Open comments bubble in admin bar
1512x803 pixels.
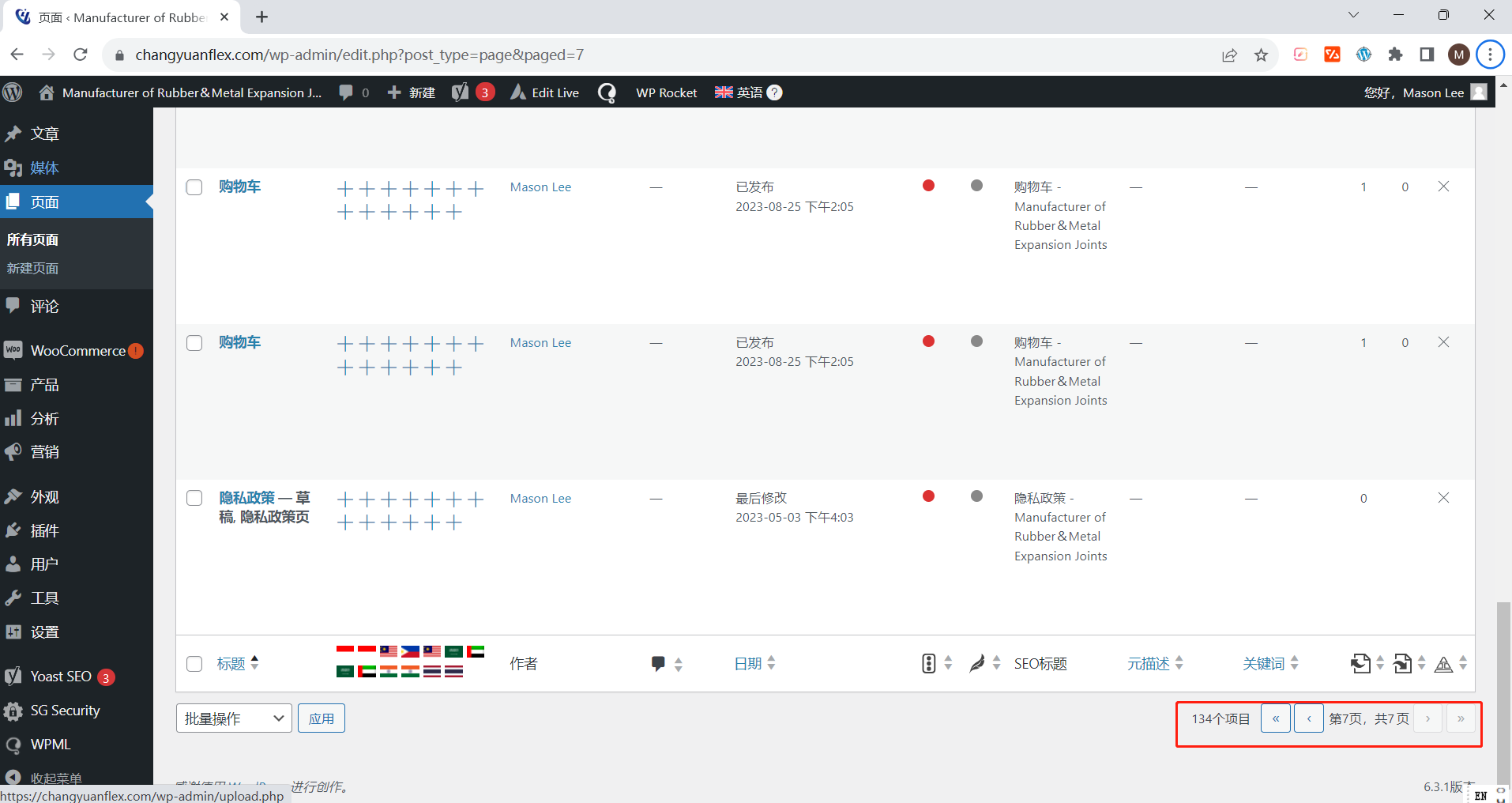point(346,92)
